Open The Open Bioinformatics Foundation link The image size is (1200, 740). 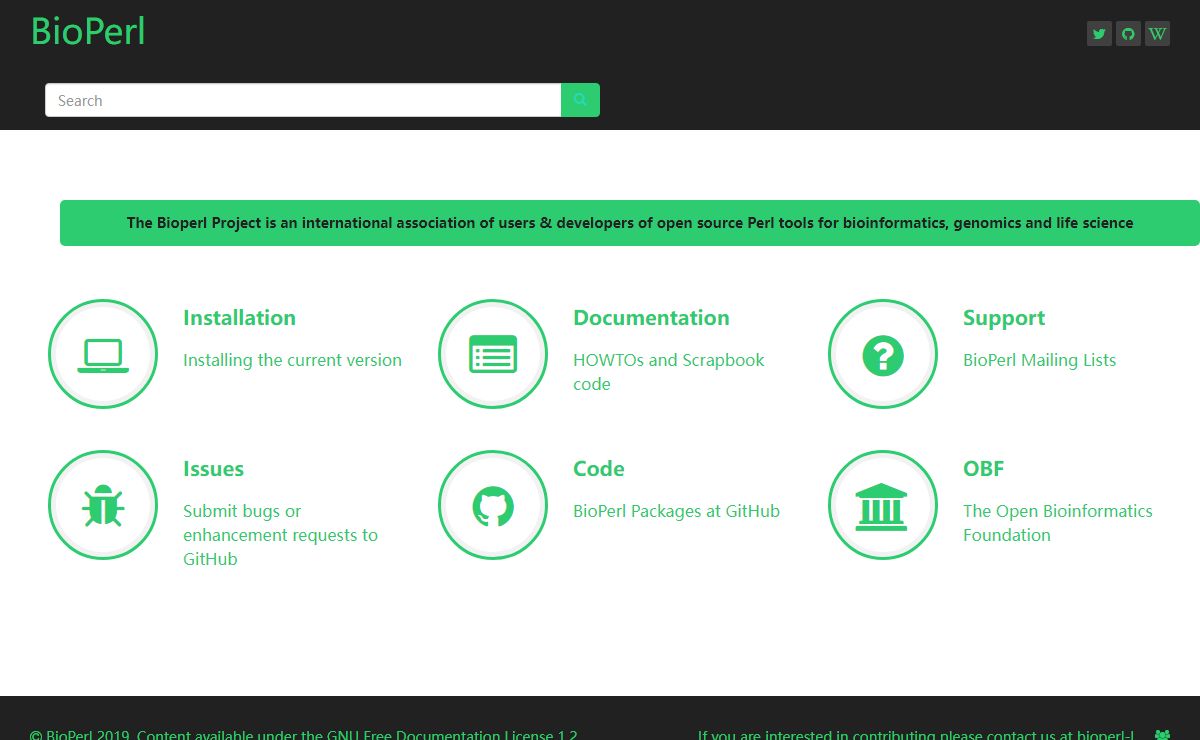(x=1057, y=523)
